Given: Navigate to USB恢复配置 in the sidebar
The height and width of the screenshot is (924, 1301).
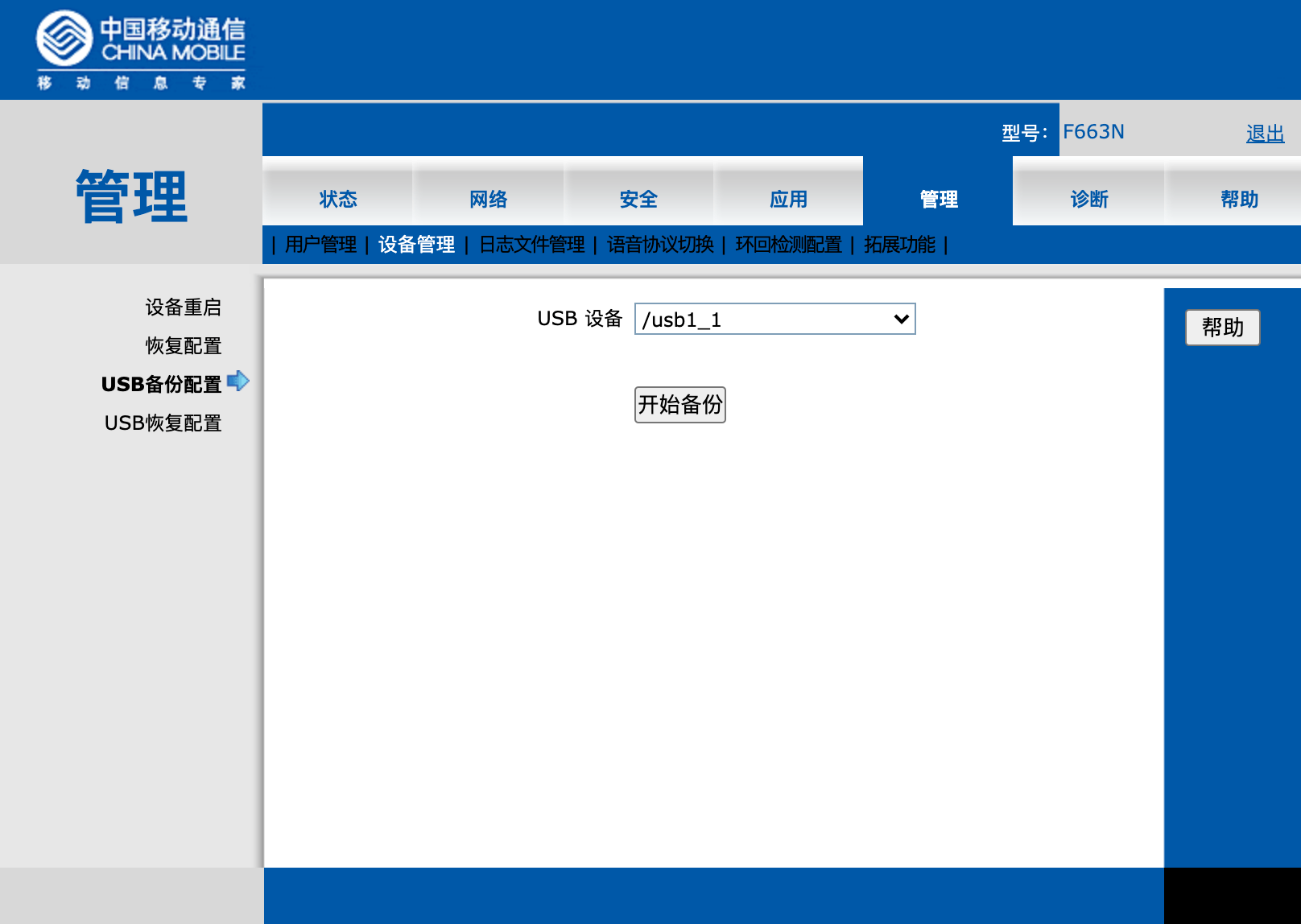Looking at the screenshot, I should (163, 423).
